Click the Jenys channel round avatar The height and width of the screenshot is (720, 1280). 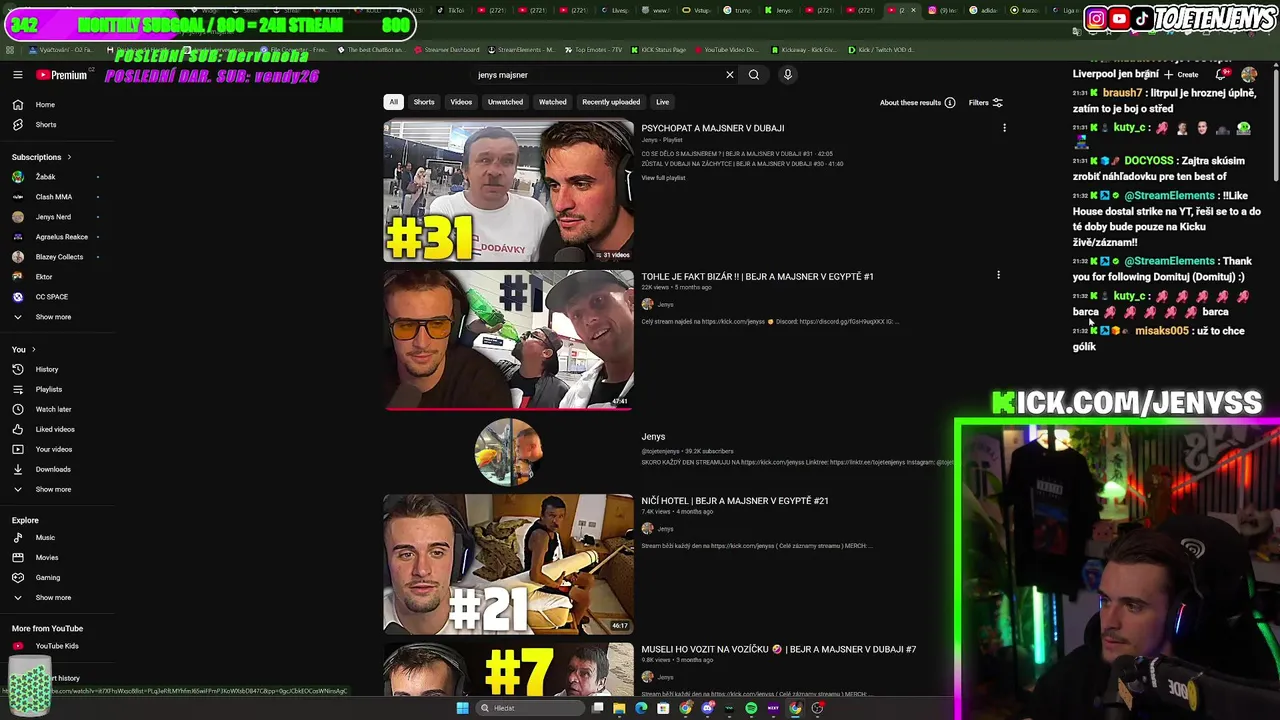click(x=508, y=451)
